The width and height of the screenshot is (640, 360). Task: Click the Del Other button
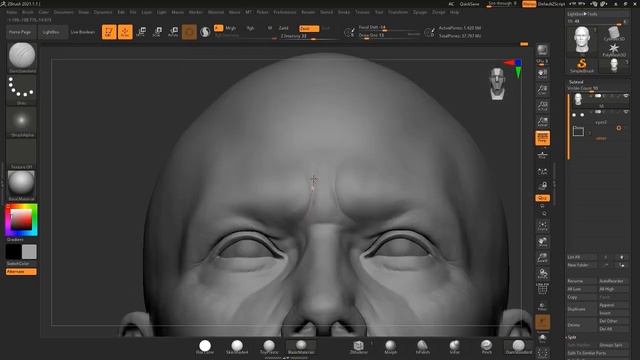613,321
